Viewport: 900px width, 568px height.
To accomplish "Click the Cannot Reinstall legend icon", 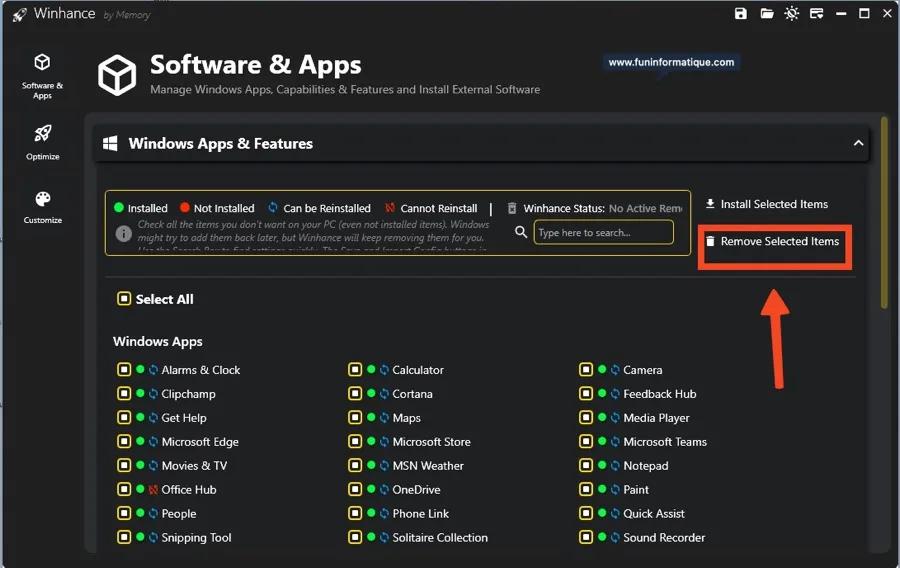I will (x=390, y=208).
